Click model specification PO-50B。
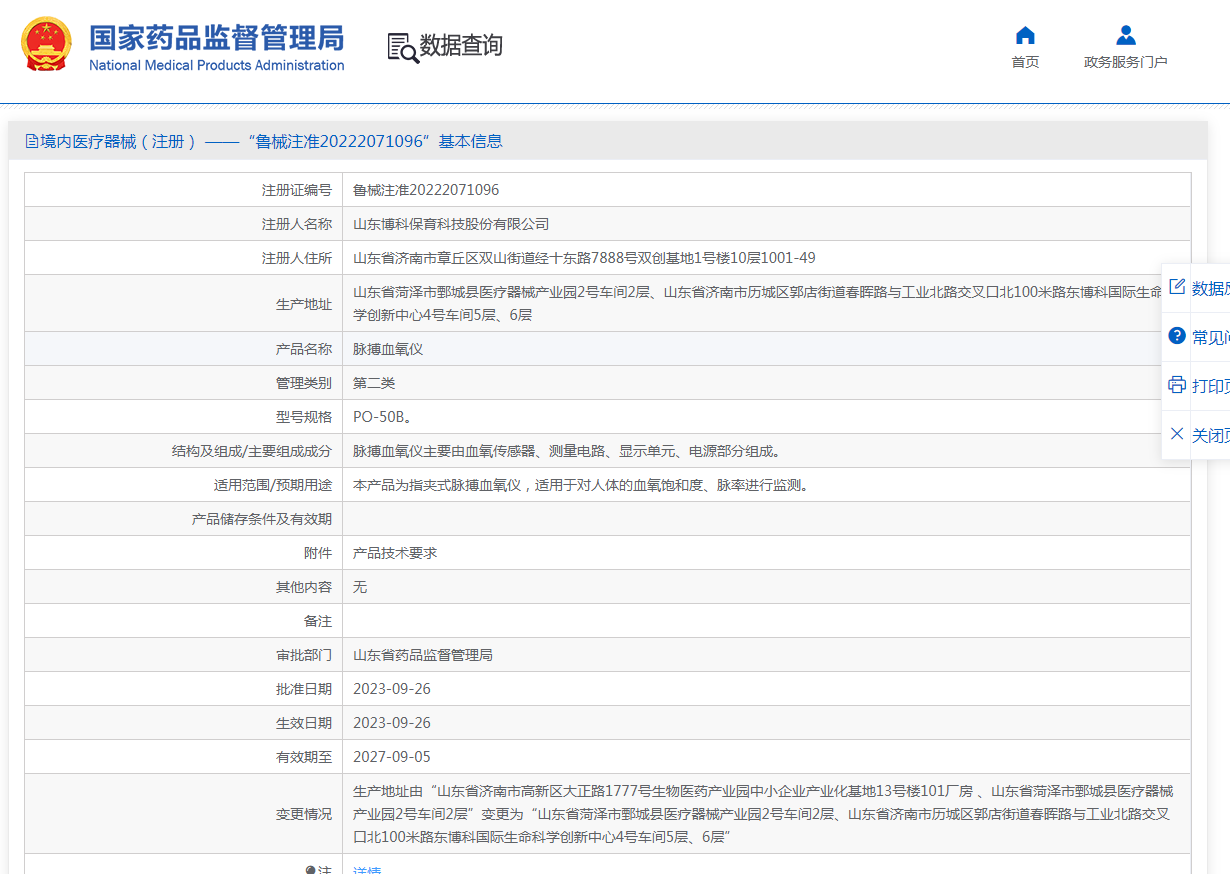Screen dimensions: 1230x874 pos(382,417)
